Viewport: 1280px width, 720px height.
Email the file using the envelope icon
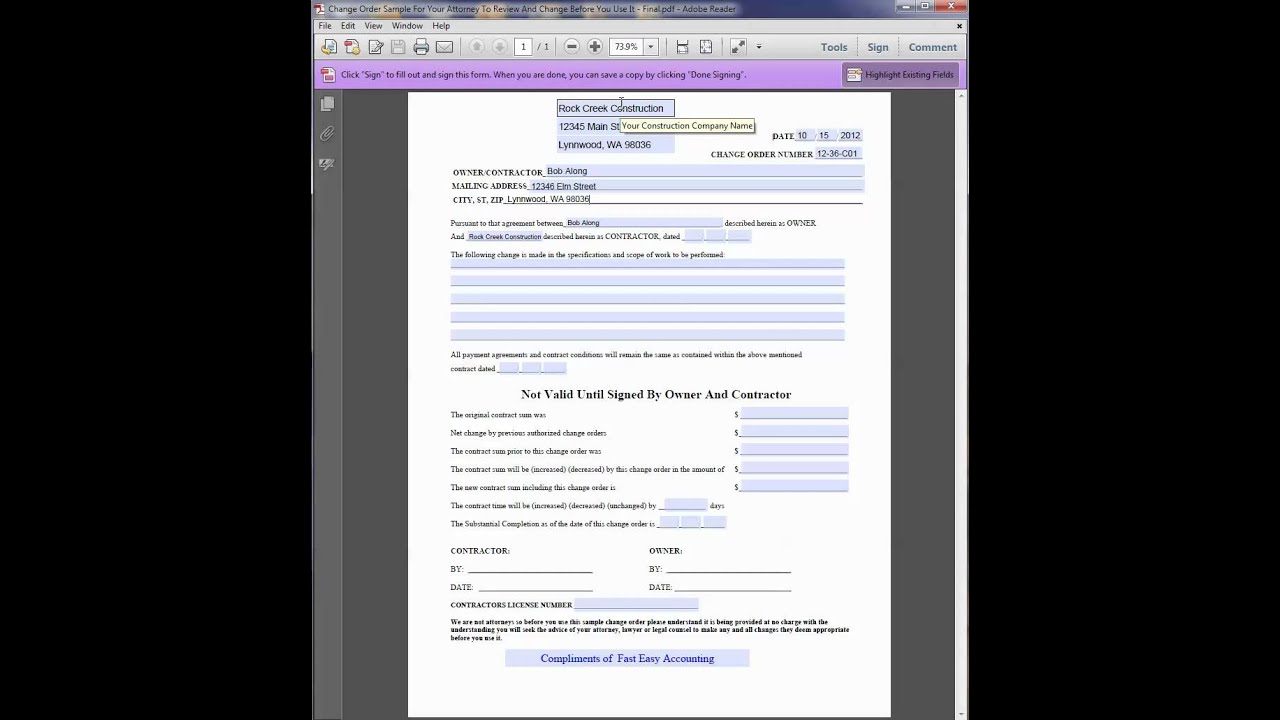tap(444, 47)
